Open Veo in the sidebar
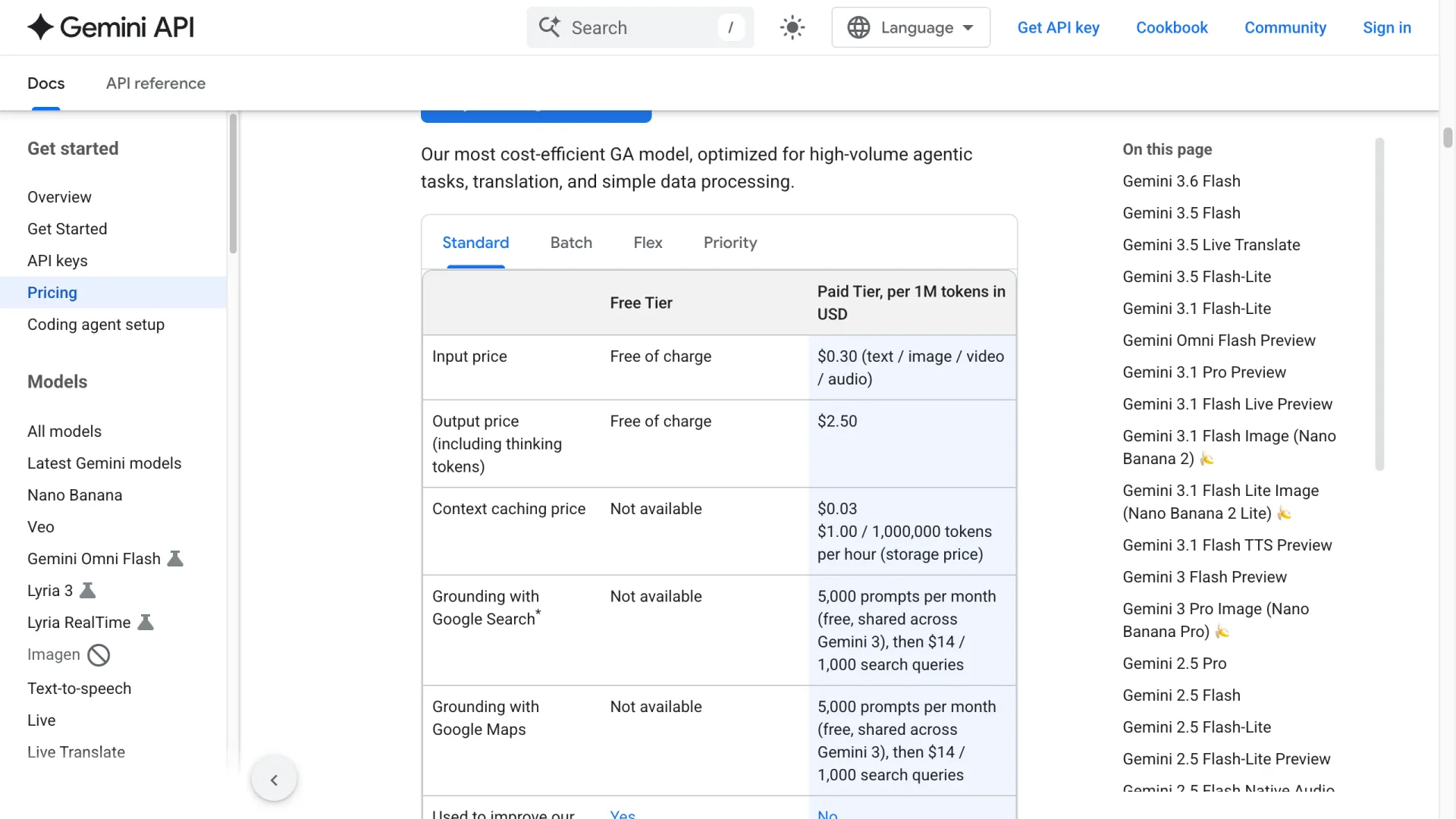 pyautogui.click(x=41, y=527)
